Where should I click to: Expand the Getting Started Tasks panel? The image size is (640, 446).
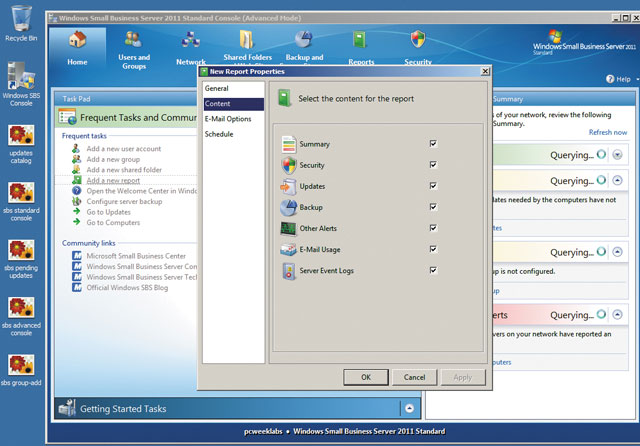coord(409,408)
